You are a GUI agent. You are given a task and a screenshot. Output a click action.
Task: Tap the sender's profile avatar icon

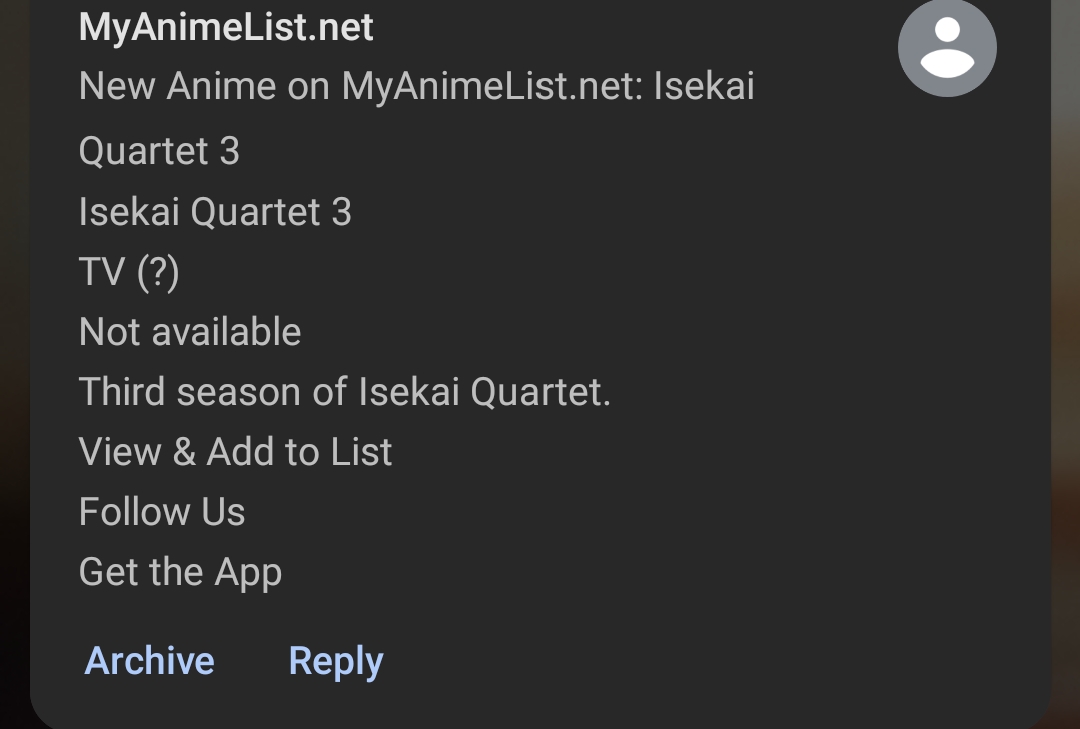click(x=946, y=48)
